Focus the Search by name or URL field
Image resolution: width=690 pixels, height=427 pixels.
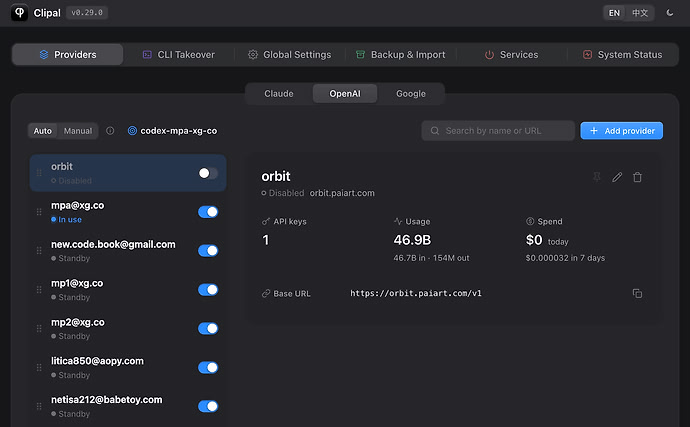point(498,131)
